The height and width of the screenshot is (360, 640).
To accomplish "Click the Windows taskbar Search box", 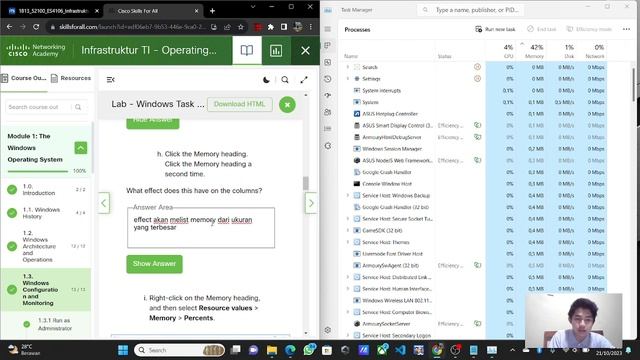I will pos(180,350).
